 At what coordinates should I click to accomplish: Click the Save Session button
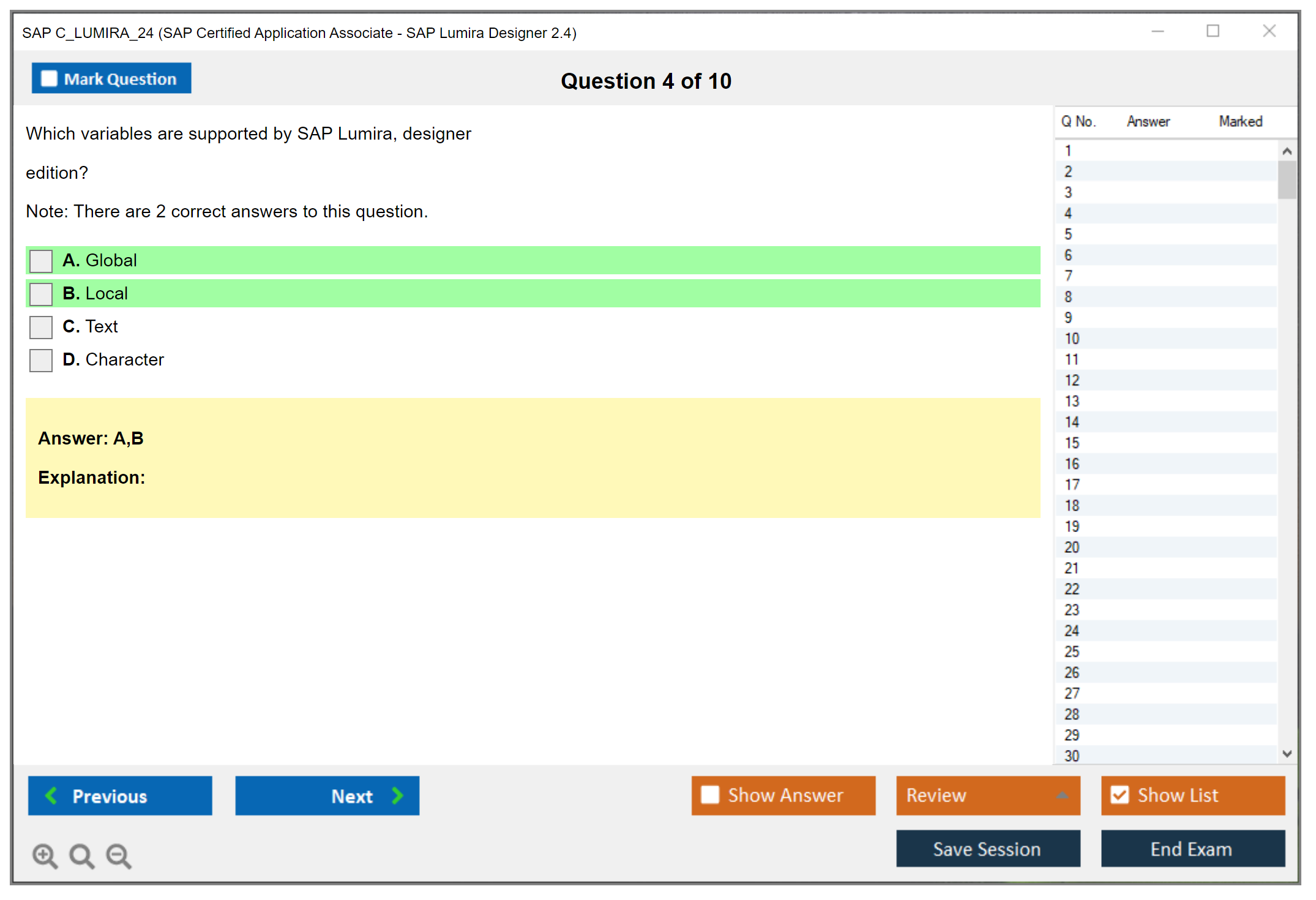[987, 849]
